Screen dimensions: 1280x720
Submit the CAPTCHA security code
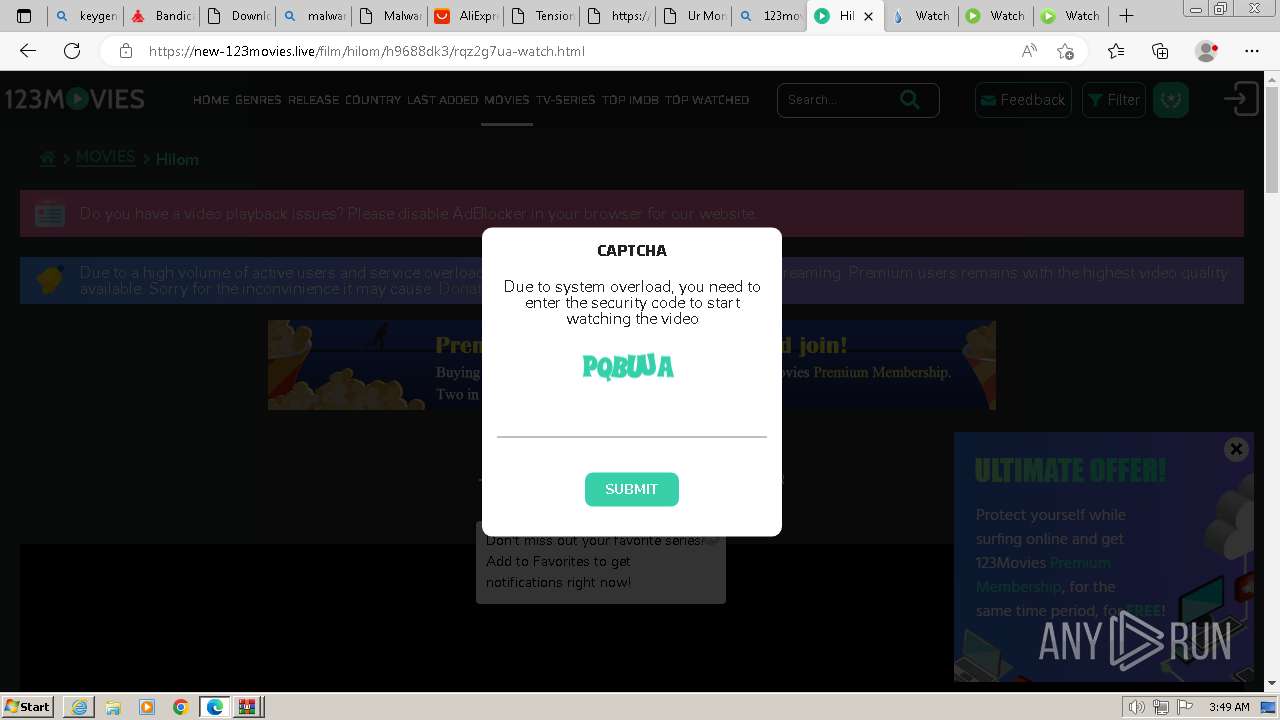[632, 489]
